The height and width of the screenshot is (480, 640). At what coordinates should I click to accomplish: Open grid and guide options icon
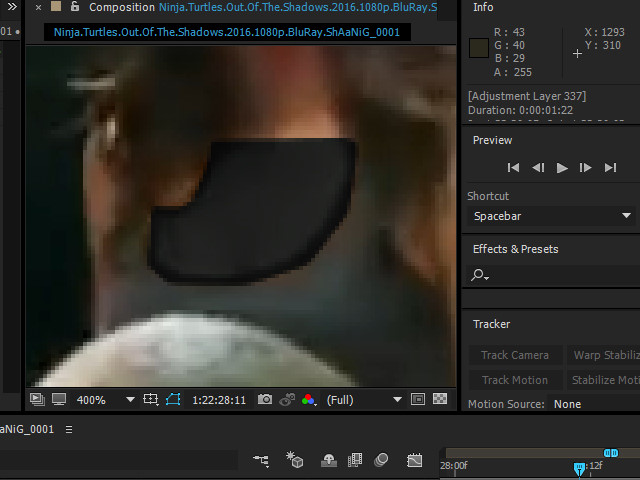point(151,399)
